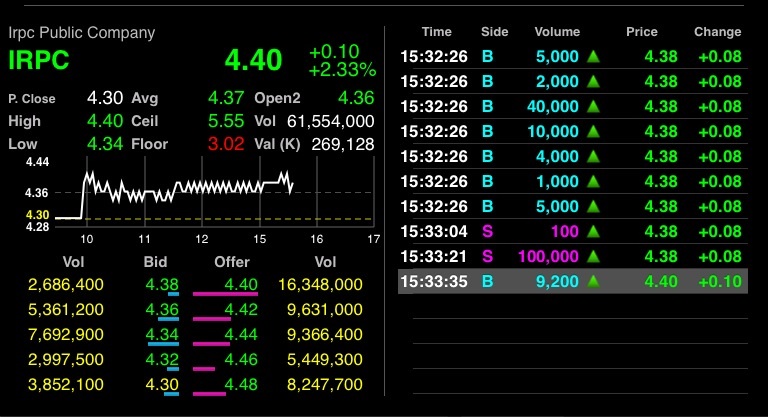768x417 pixels.
Task: Click bid volume 5,361,200
Action: 66,310
